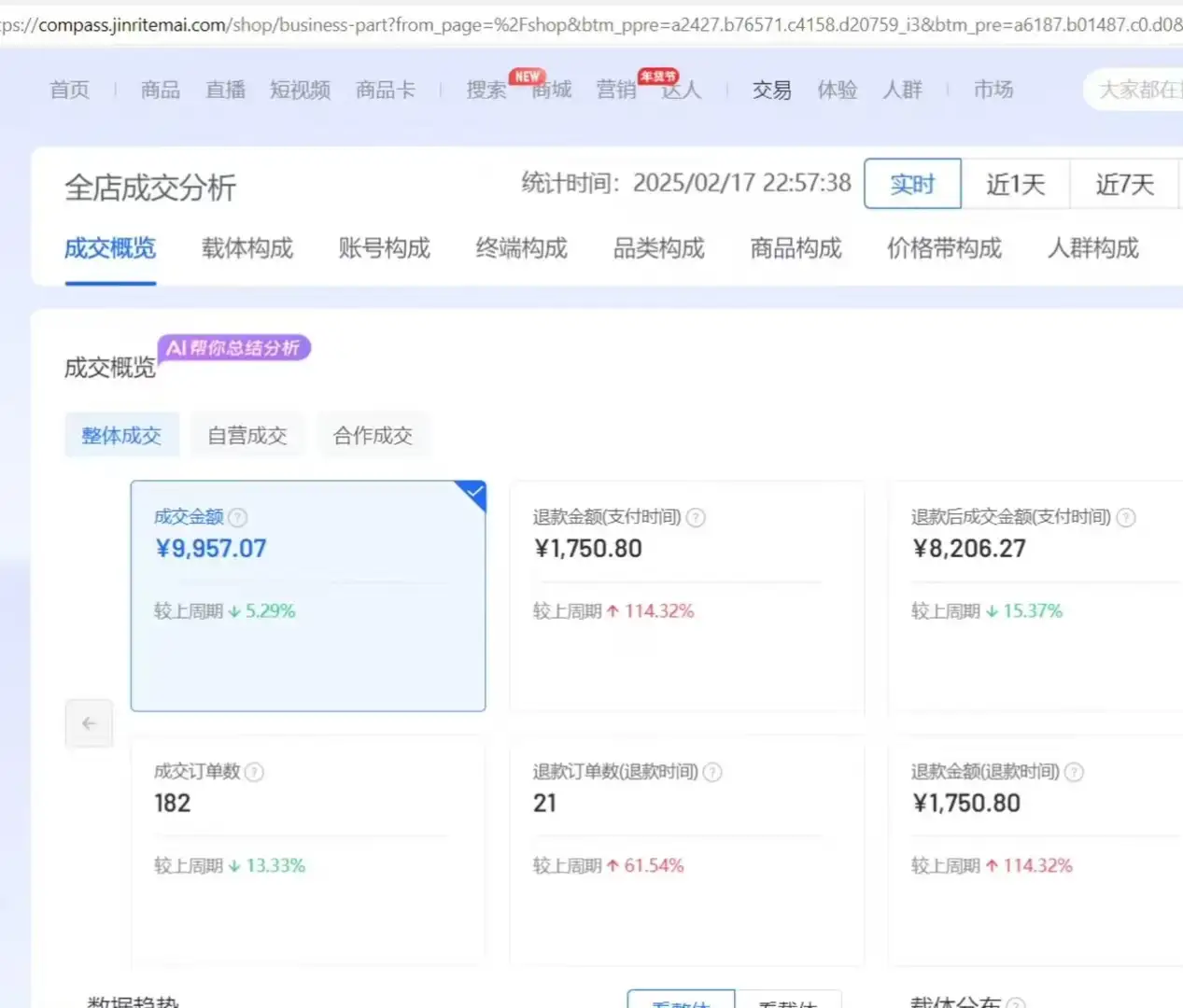Open the AI帮你总结分析 badge

pos(233,348)
